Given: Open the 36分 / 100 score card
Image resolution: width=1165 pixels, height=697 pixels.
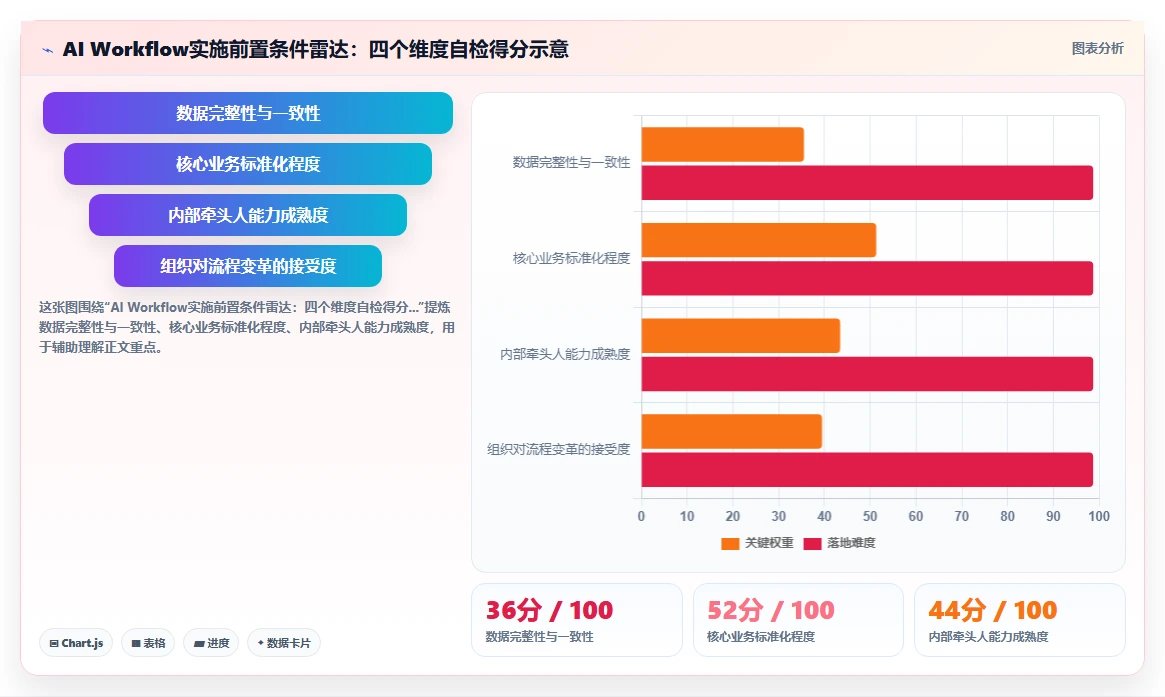Looking at the screenshot, I should click(x=577, y=620).
